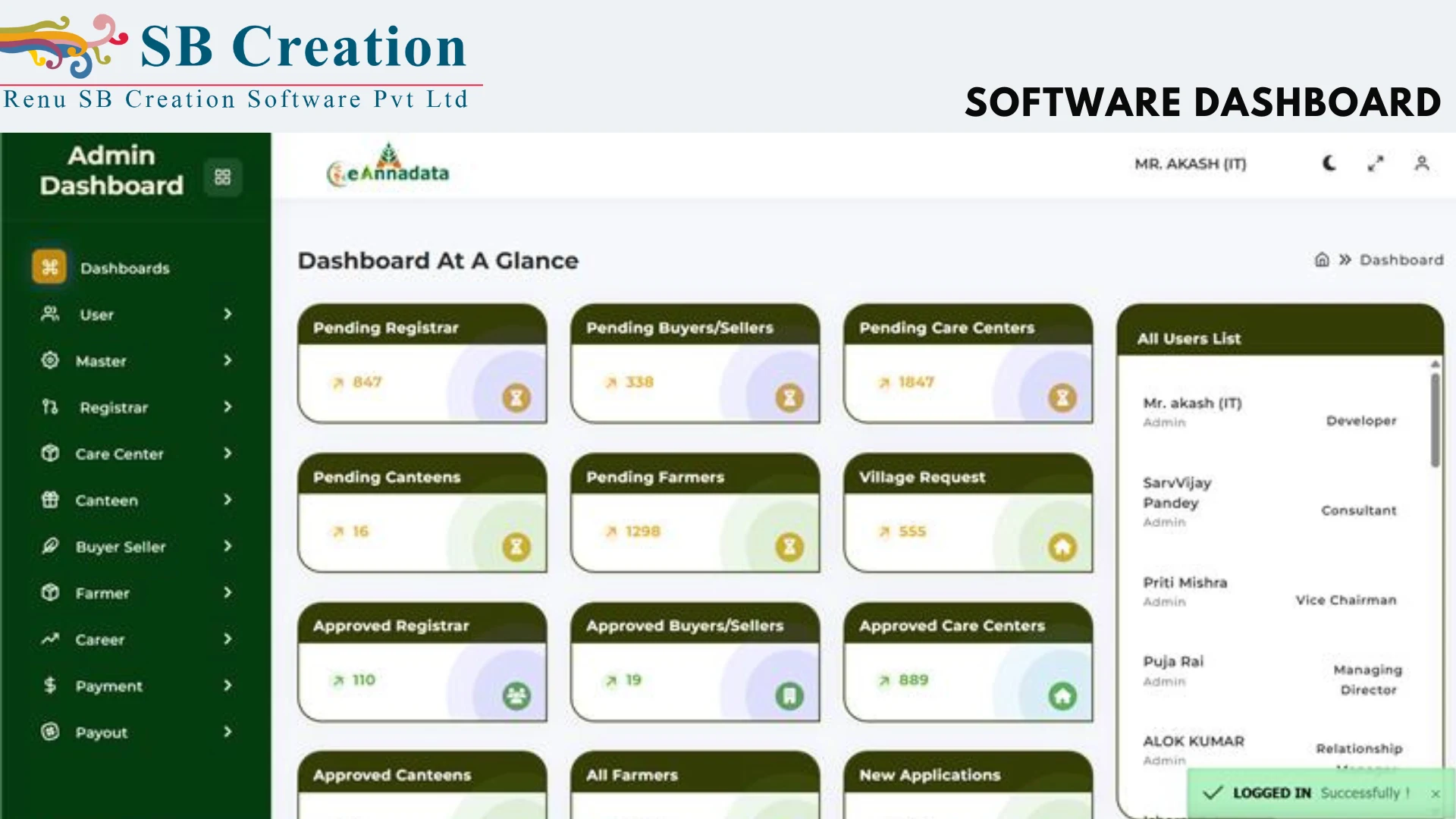Enter fullscreen with the expand arrows icon
Image resolution: width=1456 pixels, height=819 pixels.
pyautogui.click(x=1376, y=163)
